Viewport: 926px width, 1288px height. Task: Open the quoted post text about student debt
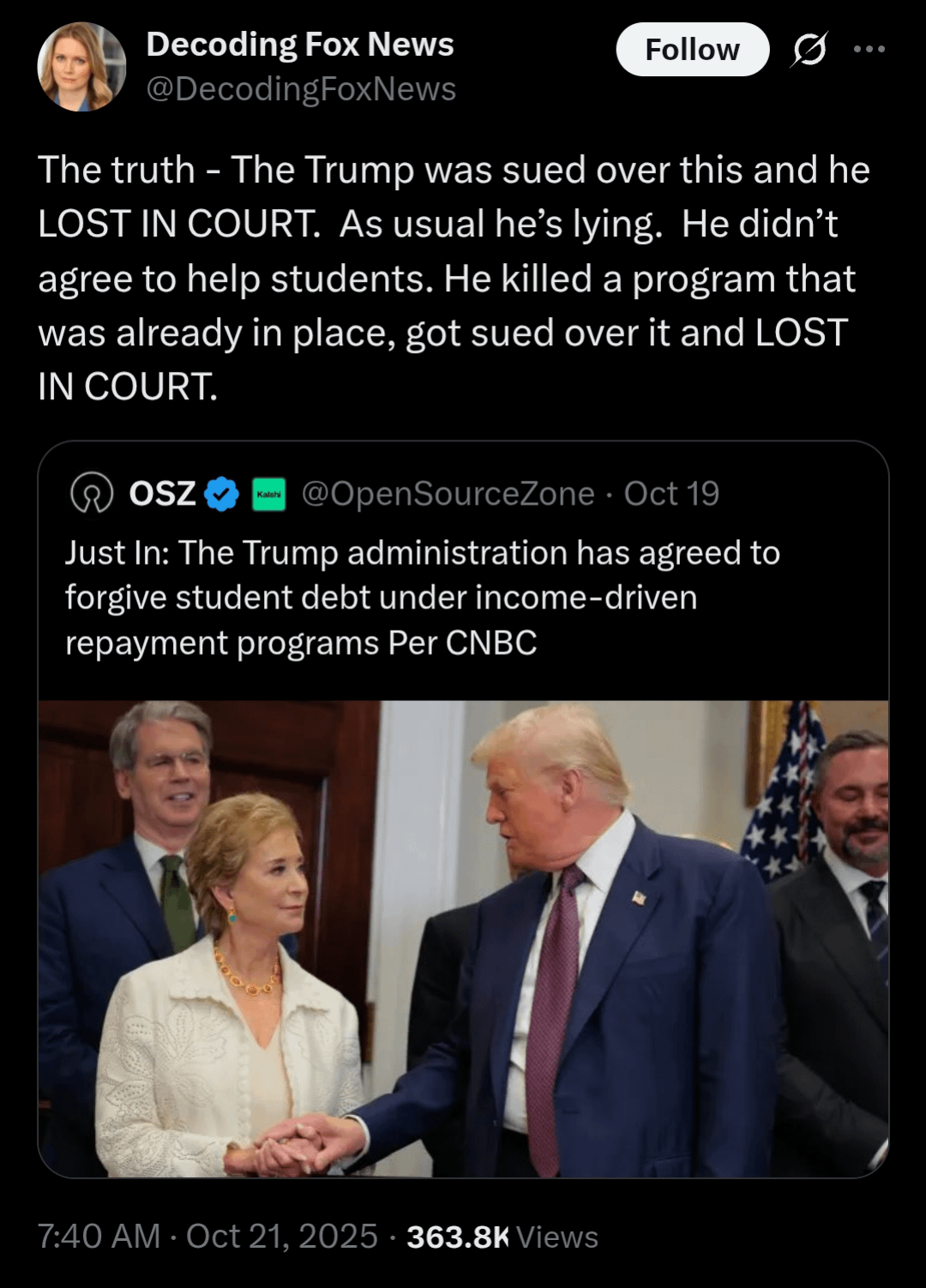click(422, 597)
